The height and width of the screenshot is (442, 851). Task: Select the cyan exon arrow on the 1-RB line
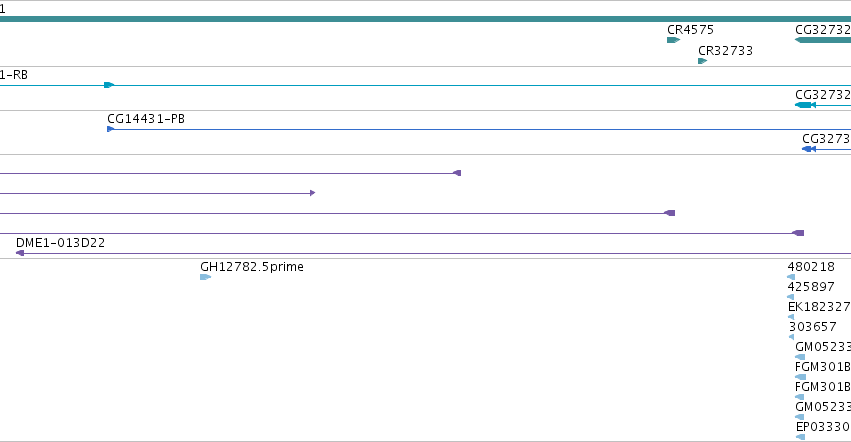109,85
